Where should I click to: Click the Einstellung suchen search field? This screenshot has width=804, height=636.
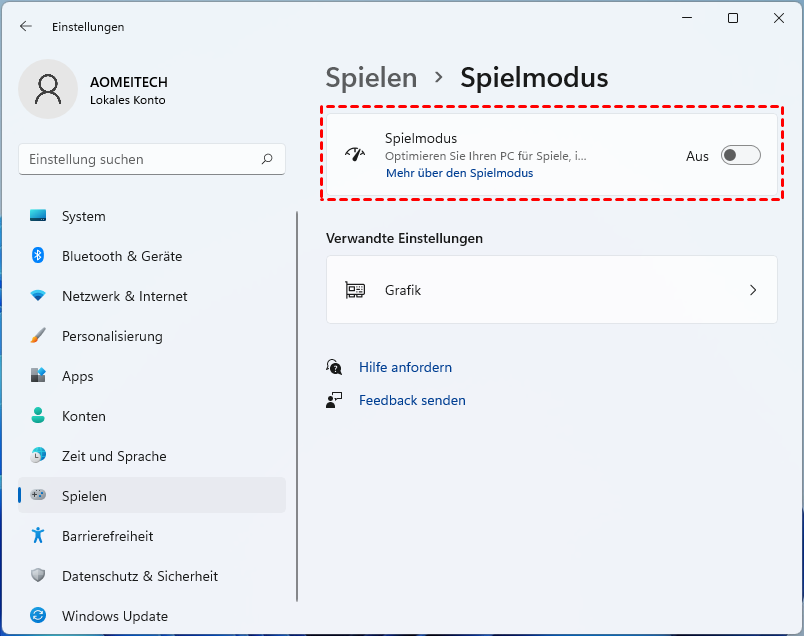140,159
